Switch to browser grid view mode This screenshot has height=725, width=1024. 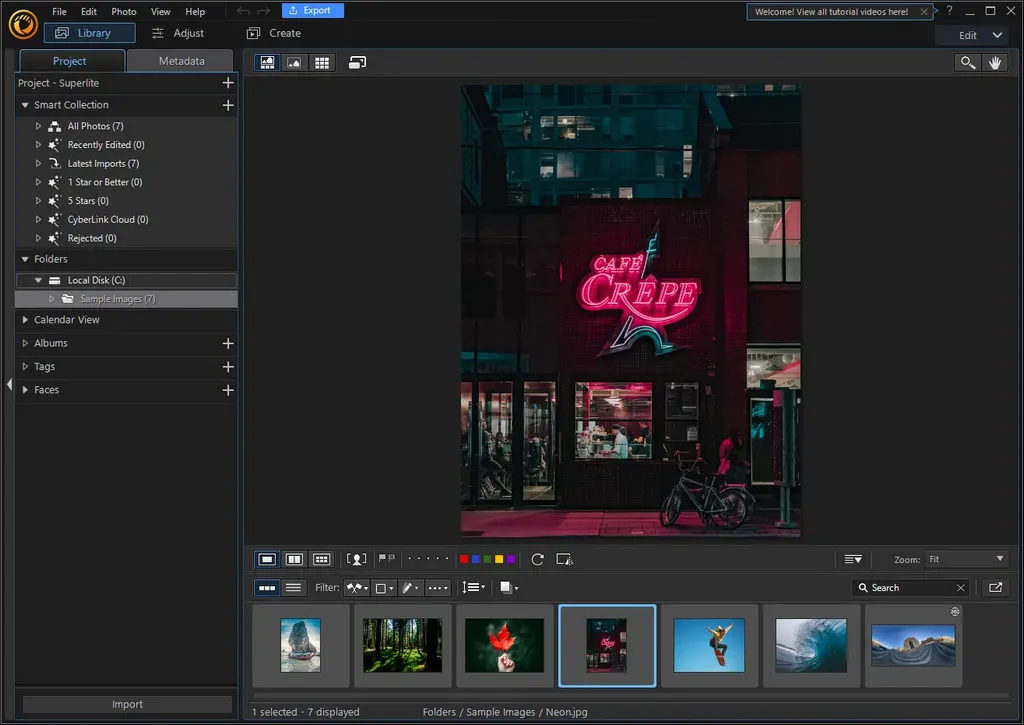tap(322, 63)
